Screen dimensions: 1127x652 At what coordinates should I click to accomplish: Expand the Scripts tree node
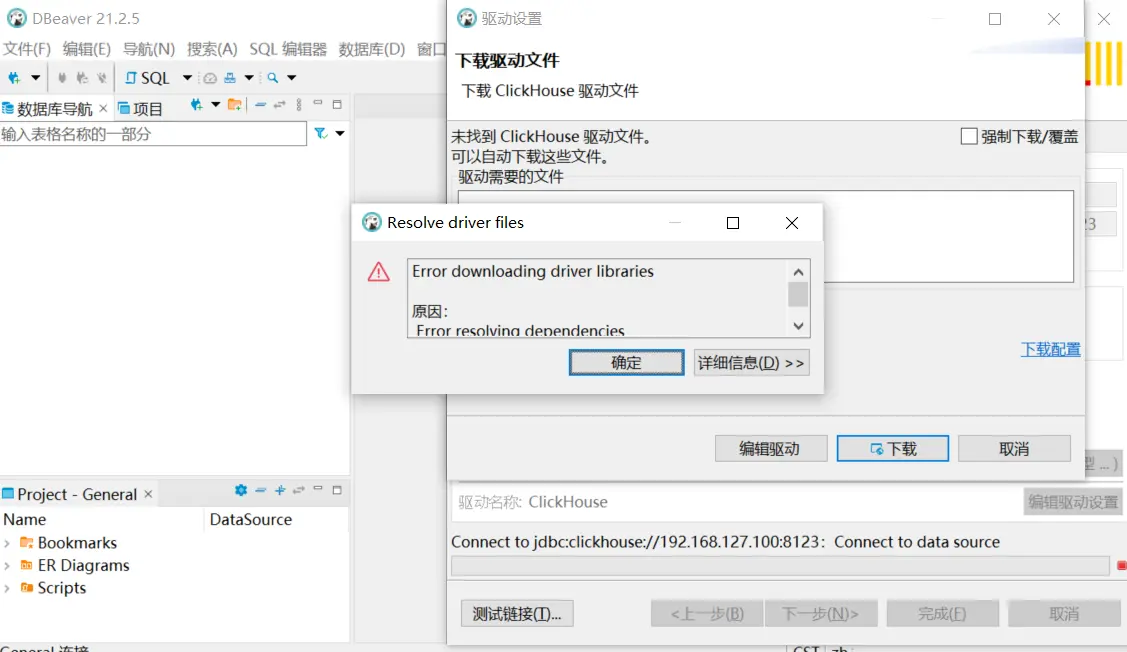7,588
